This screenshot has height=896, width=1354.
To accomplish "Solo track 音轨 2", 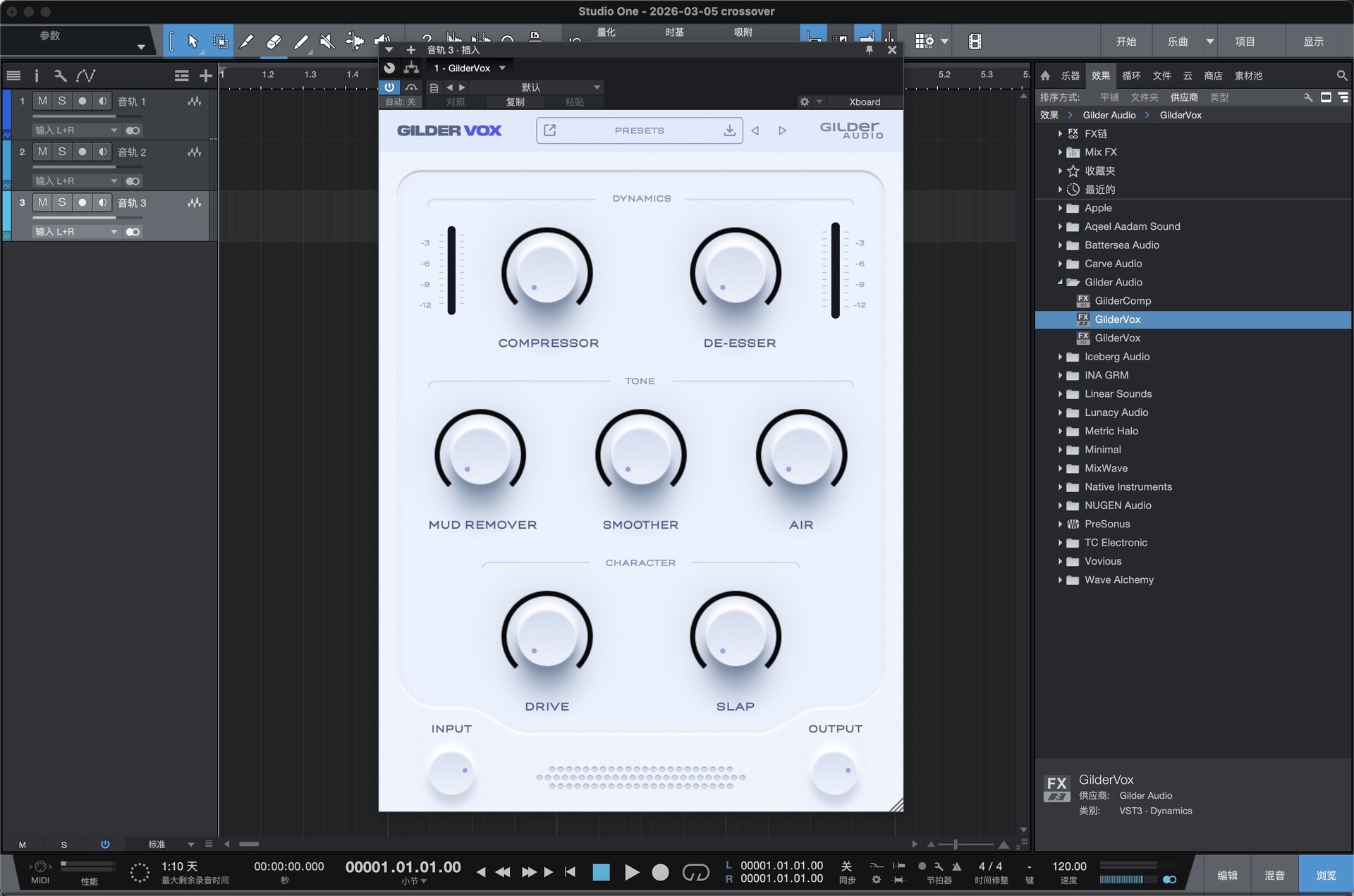I will (62, 152).
